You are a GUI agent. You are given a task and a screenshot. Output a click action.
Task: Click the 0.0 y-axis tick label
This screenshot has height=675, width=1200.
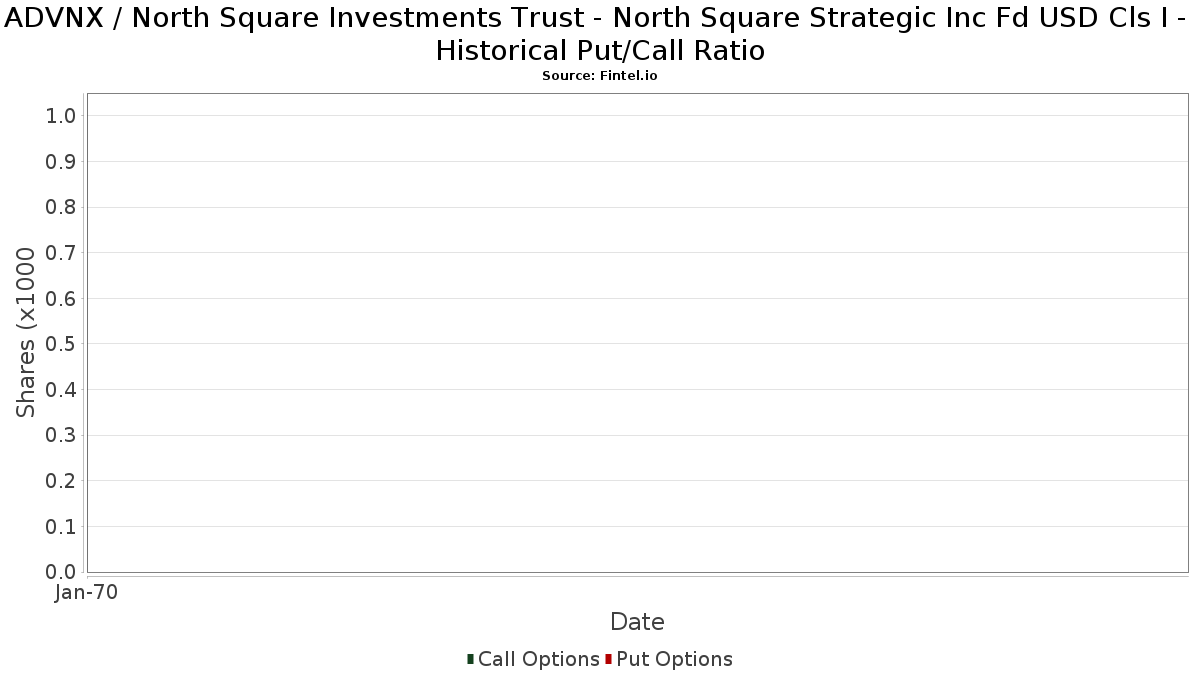pos(61,572)
